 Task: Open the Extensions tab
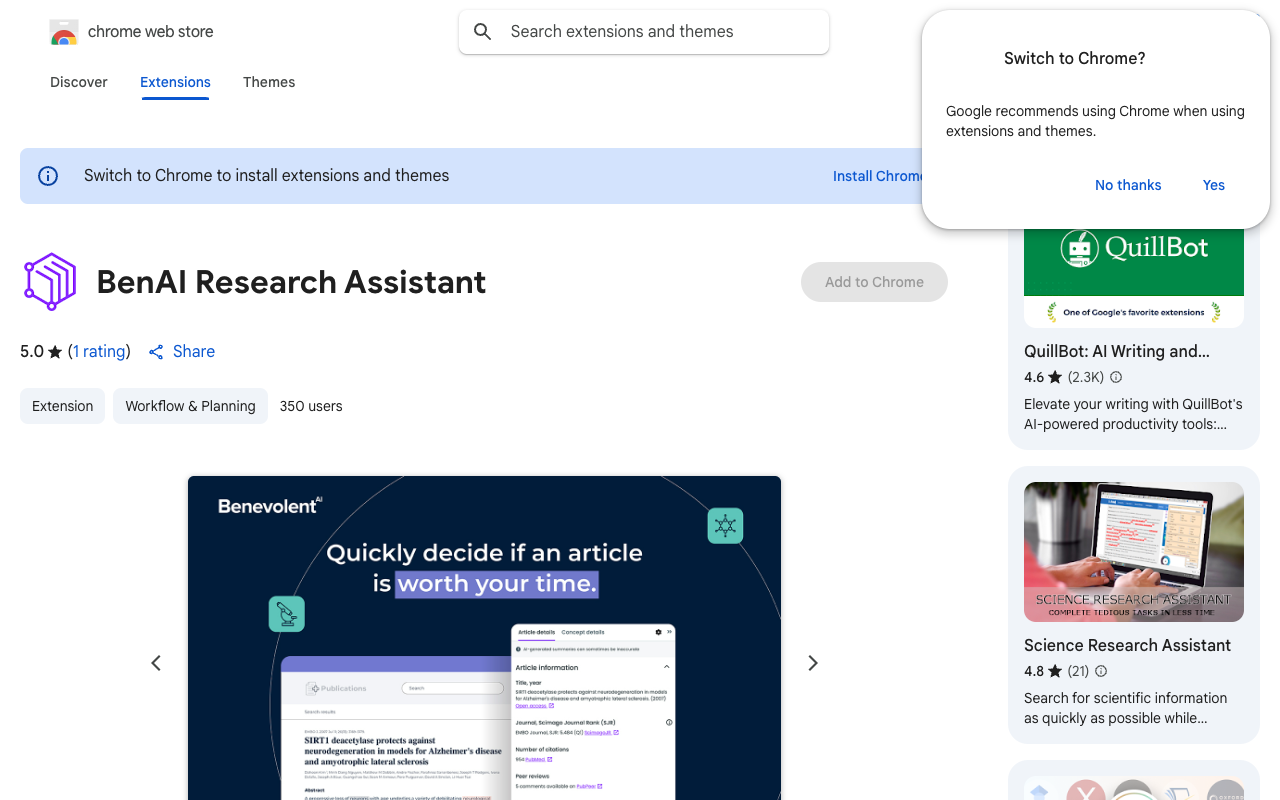click(x=175, y=82)
